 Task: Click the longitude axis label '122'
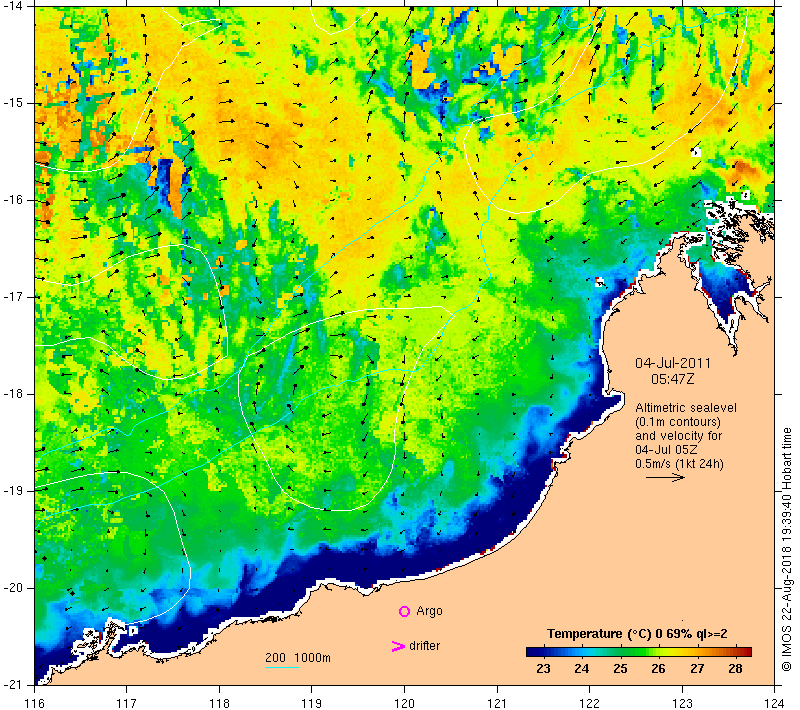(590, 703)
